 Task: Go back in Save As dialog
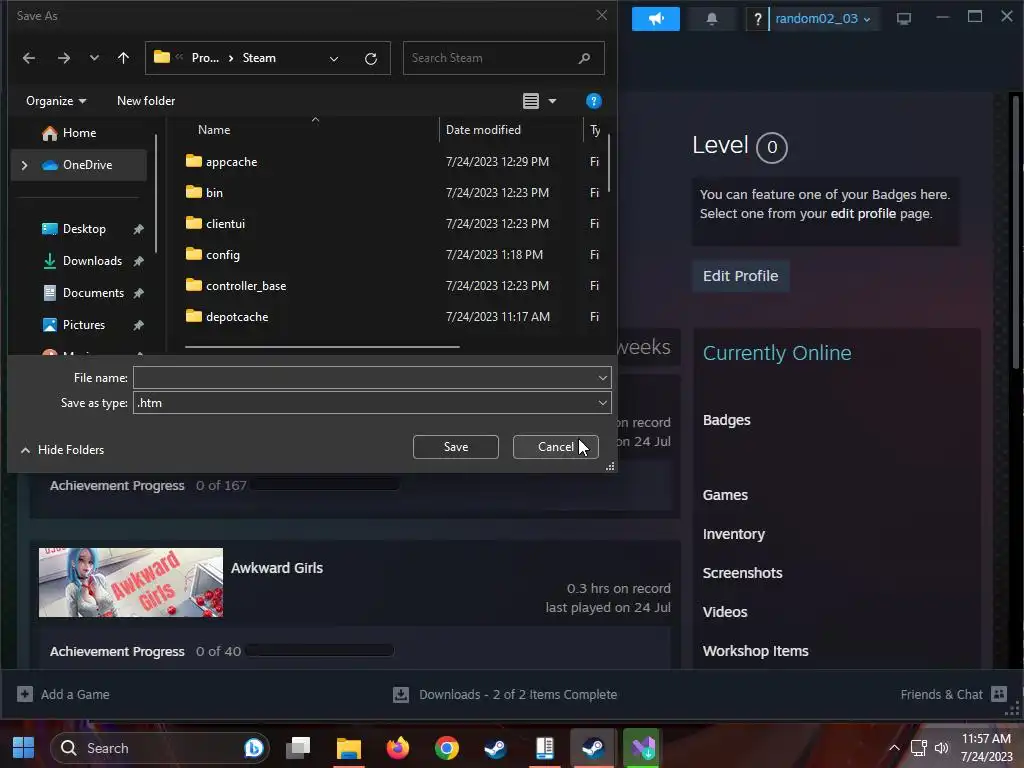29,58
